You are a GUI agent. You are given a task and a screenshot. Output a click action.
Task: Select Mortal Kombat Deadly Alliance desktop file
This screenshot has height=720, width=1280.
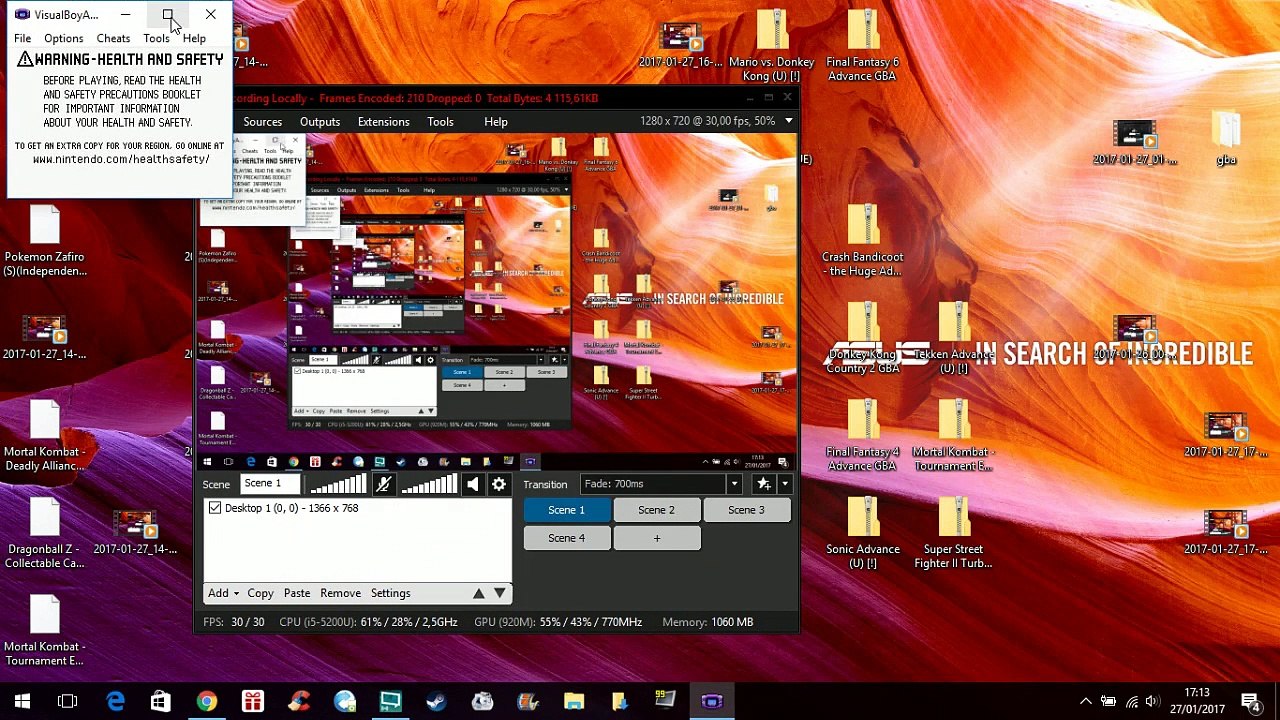point(44,436)
